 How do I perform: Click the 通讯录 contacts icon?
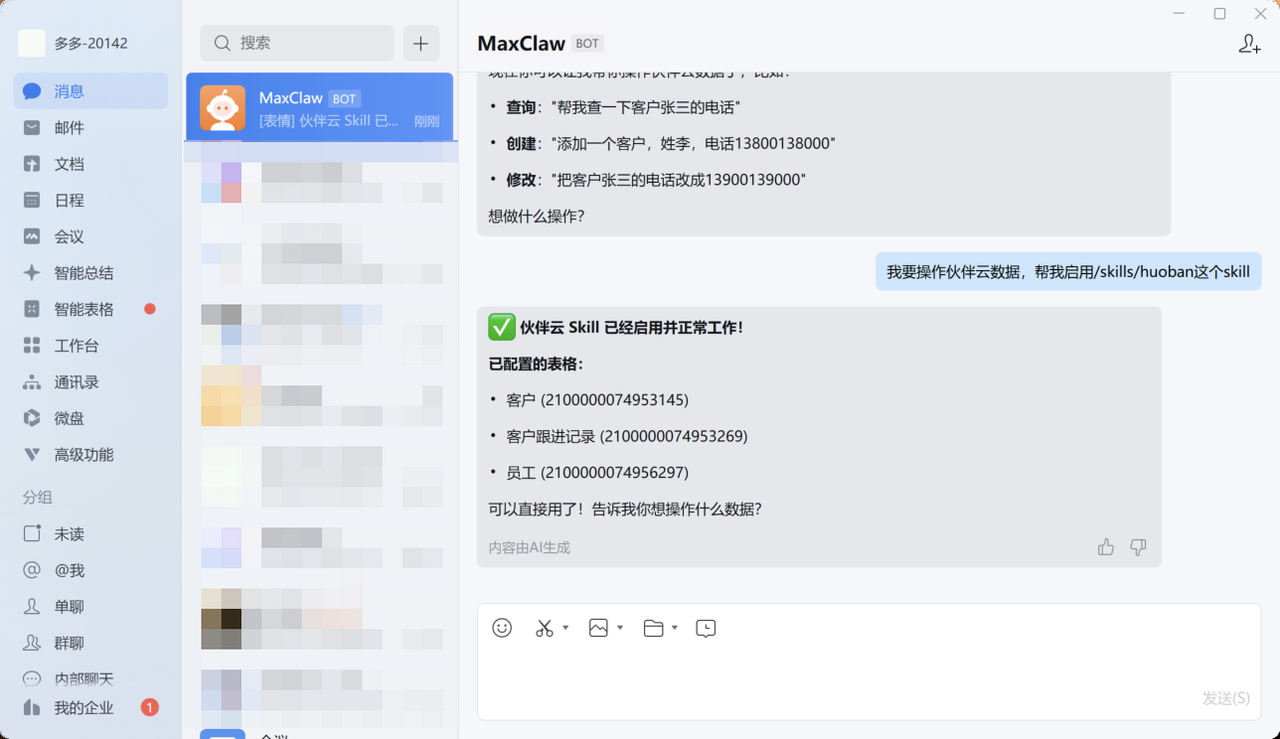pyautogui.click(x=32, y=382)
